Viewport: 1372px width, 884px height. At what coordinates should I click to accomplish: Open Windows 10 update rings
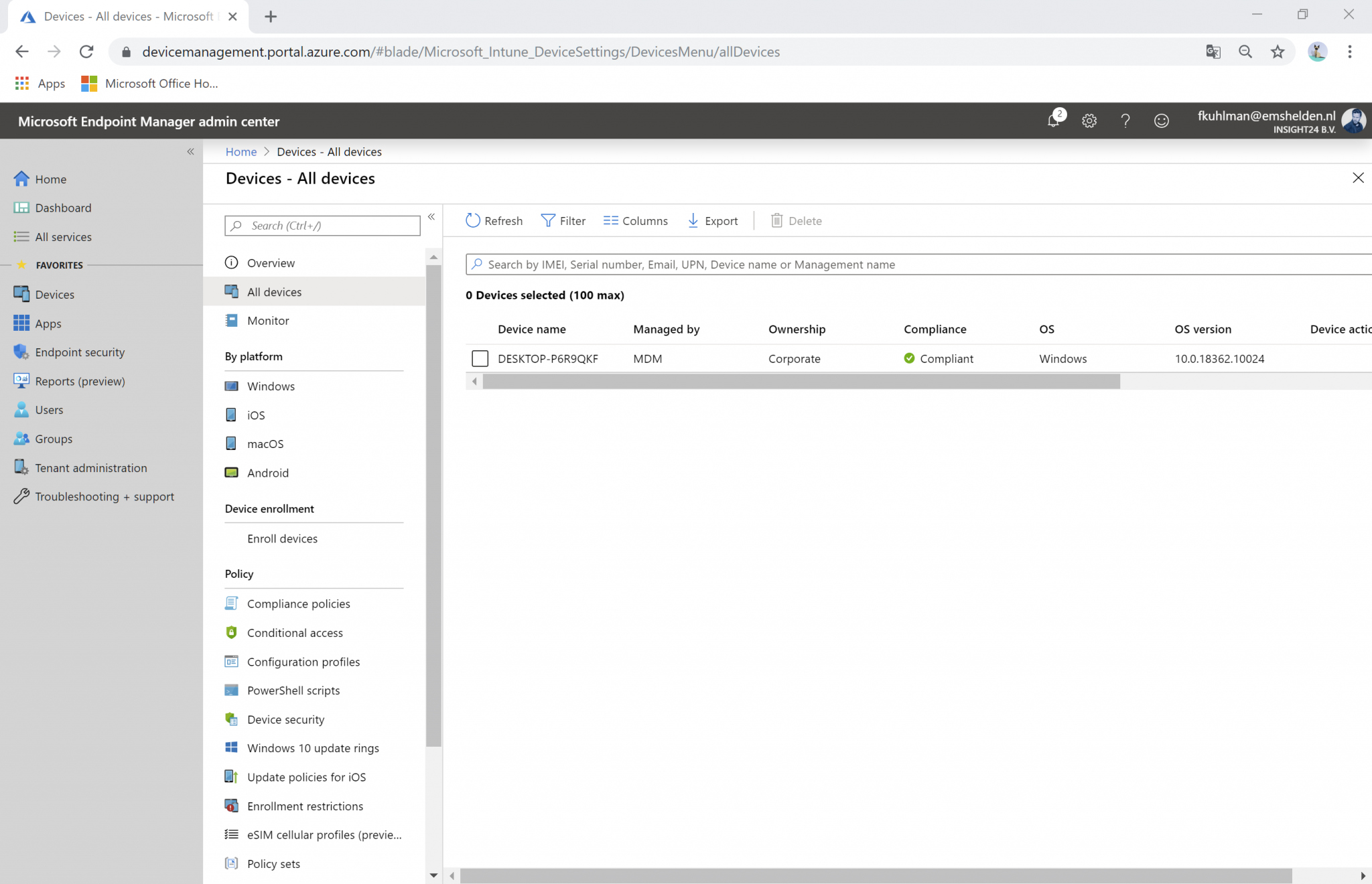coord(312,747)
